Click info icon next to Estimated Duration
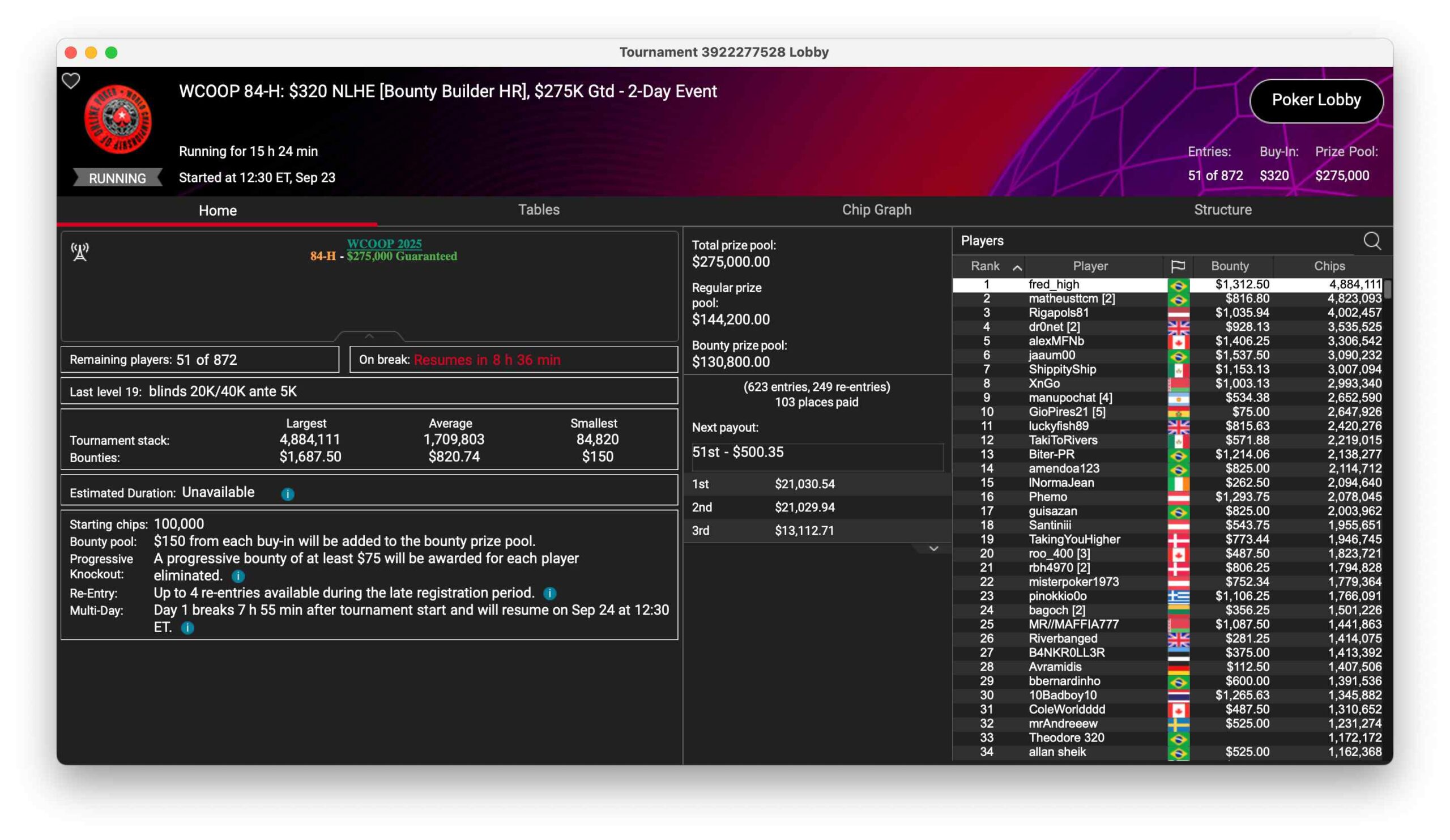 coord(288,494)
